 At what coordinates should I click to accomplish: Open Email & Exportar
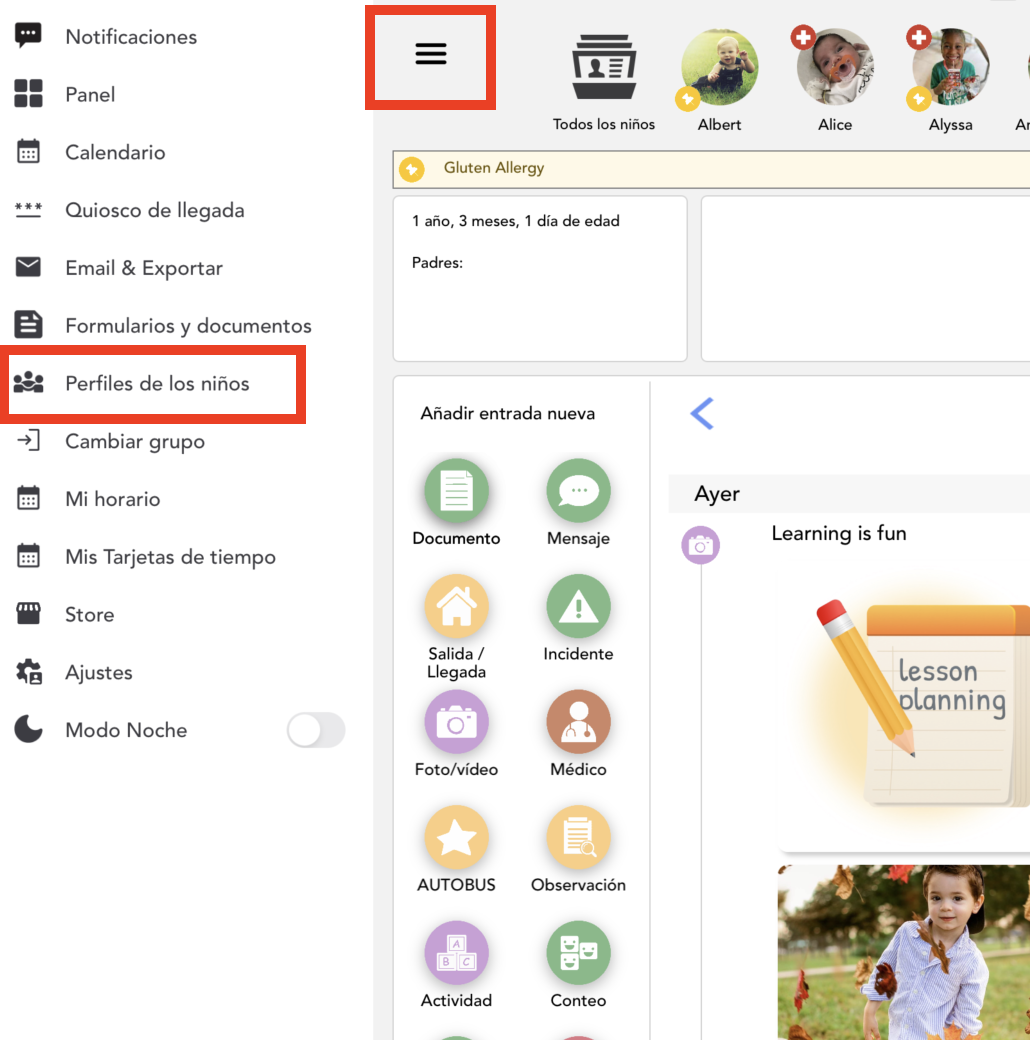[144, 268]
